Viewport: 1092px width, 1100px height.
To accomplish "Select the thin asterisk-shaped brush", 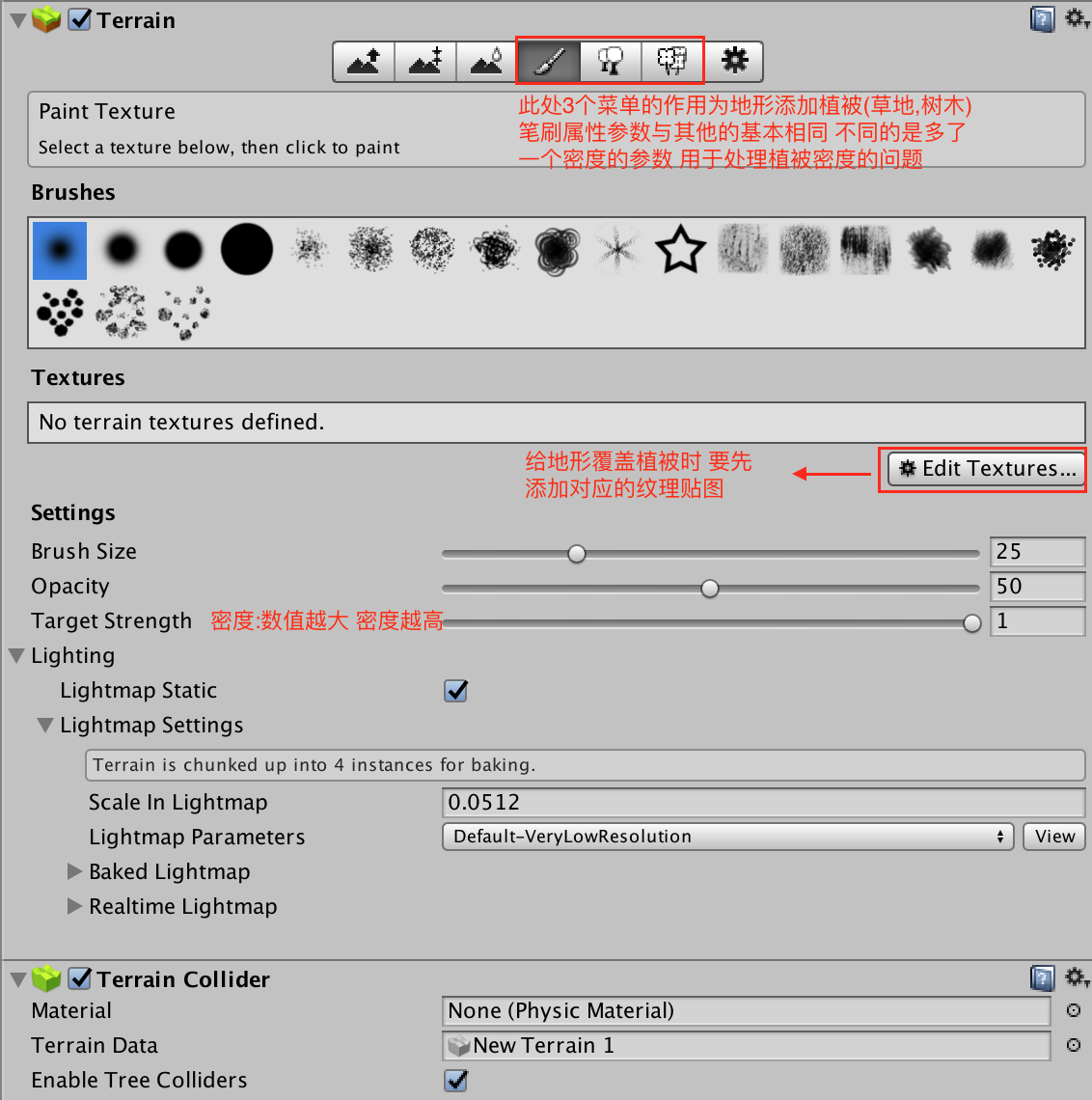I will point(617,251).
